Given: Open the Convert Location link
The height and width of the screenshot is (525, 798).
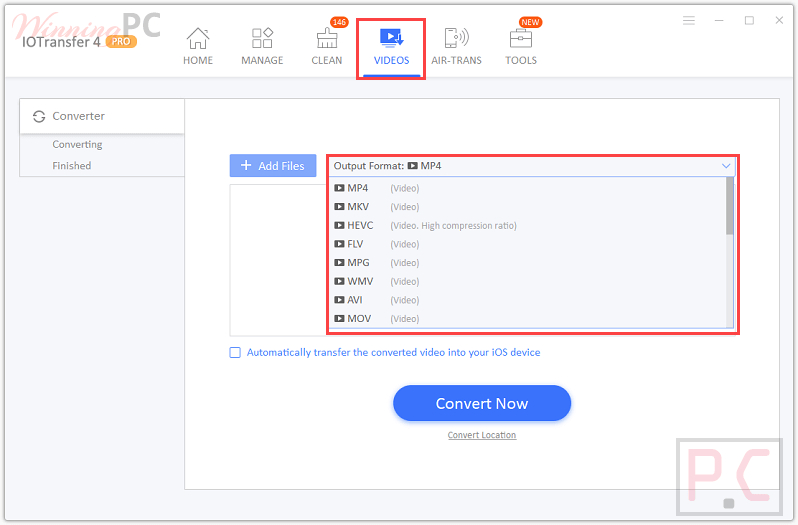Looking at the screenshot, I should click(x=482, y=435).
